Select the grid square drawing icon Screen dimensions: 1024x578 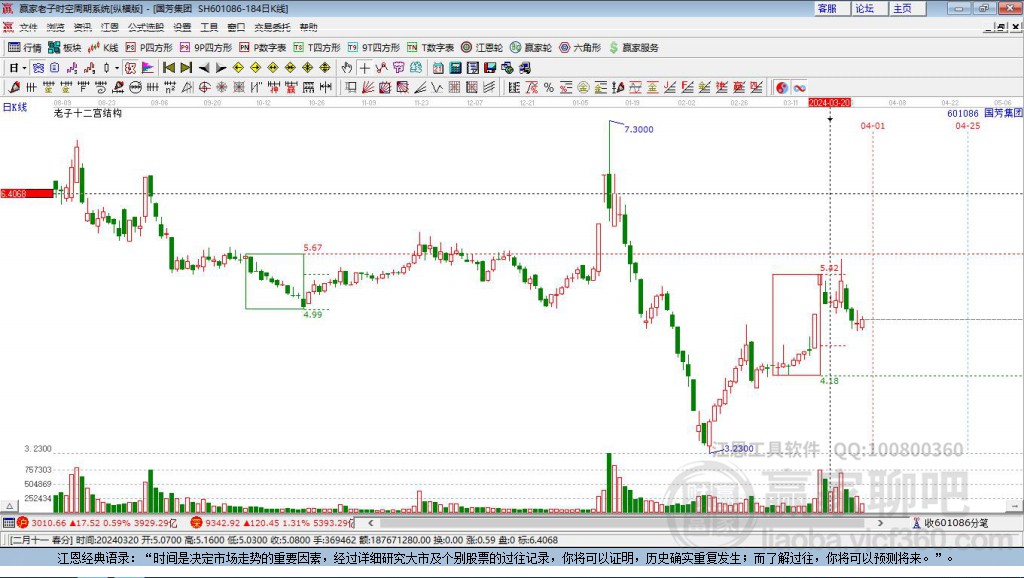[454, 88]
